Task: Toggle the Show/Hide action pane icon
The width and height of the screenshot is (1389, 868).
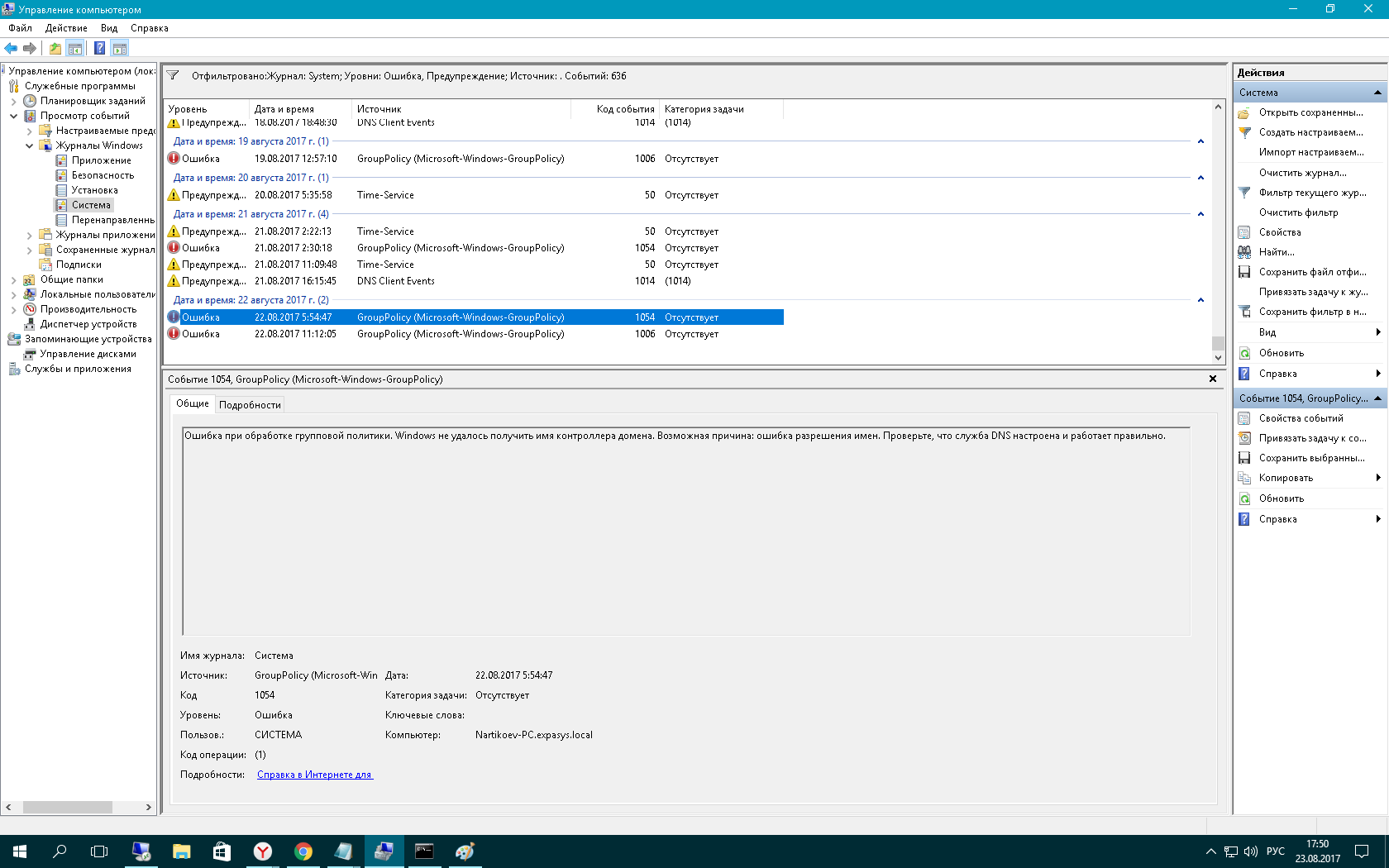Action: (x=120, y=48)
